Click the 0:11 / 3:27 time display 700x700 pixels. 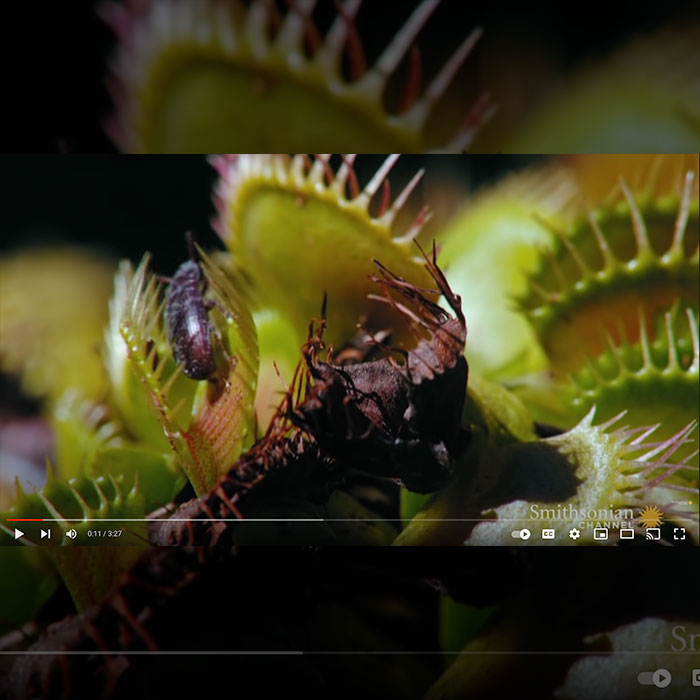point(104,534)
